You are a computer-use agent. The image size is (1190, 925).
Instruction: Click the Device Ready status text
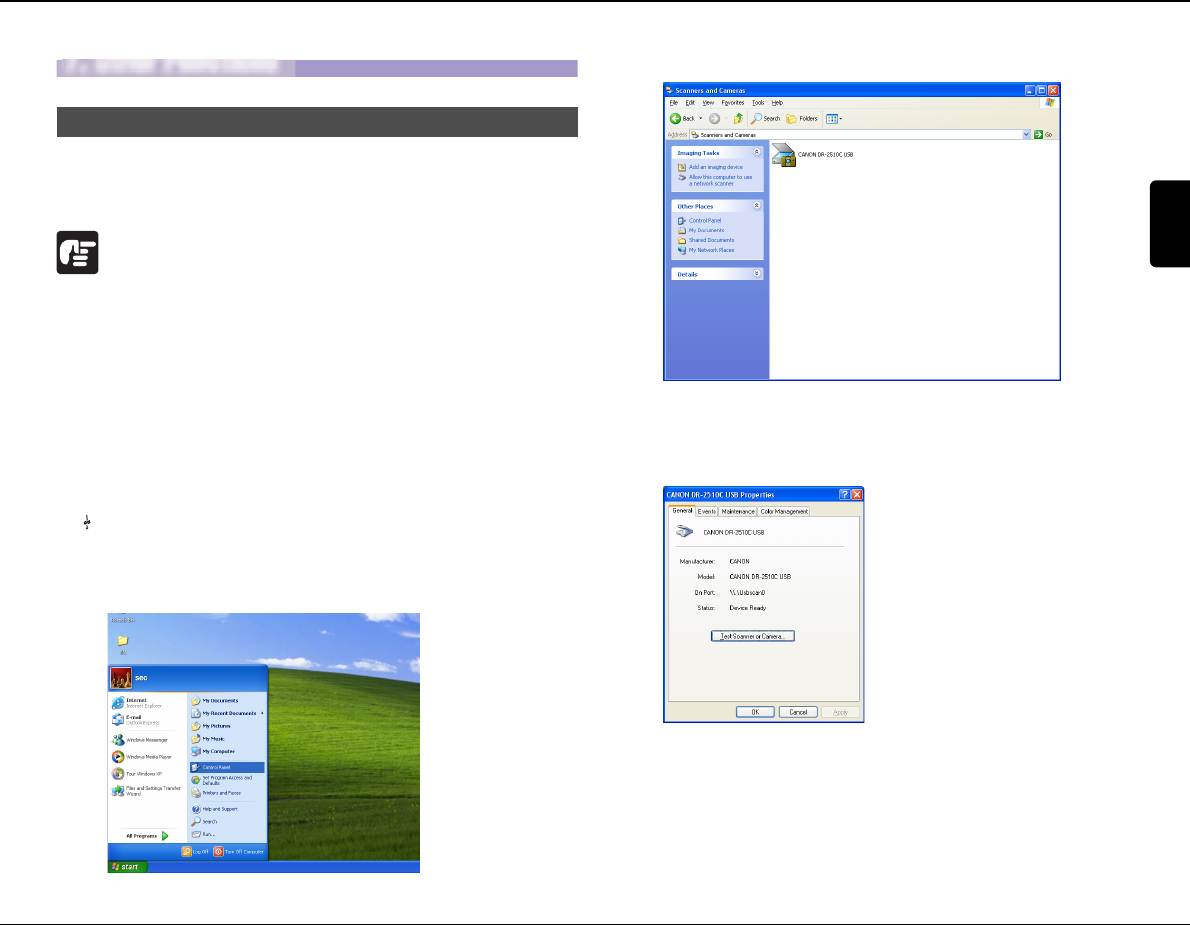click(x=748, y=608)
